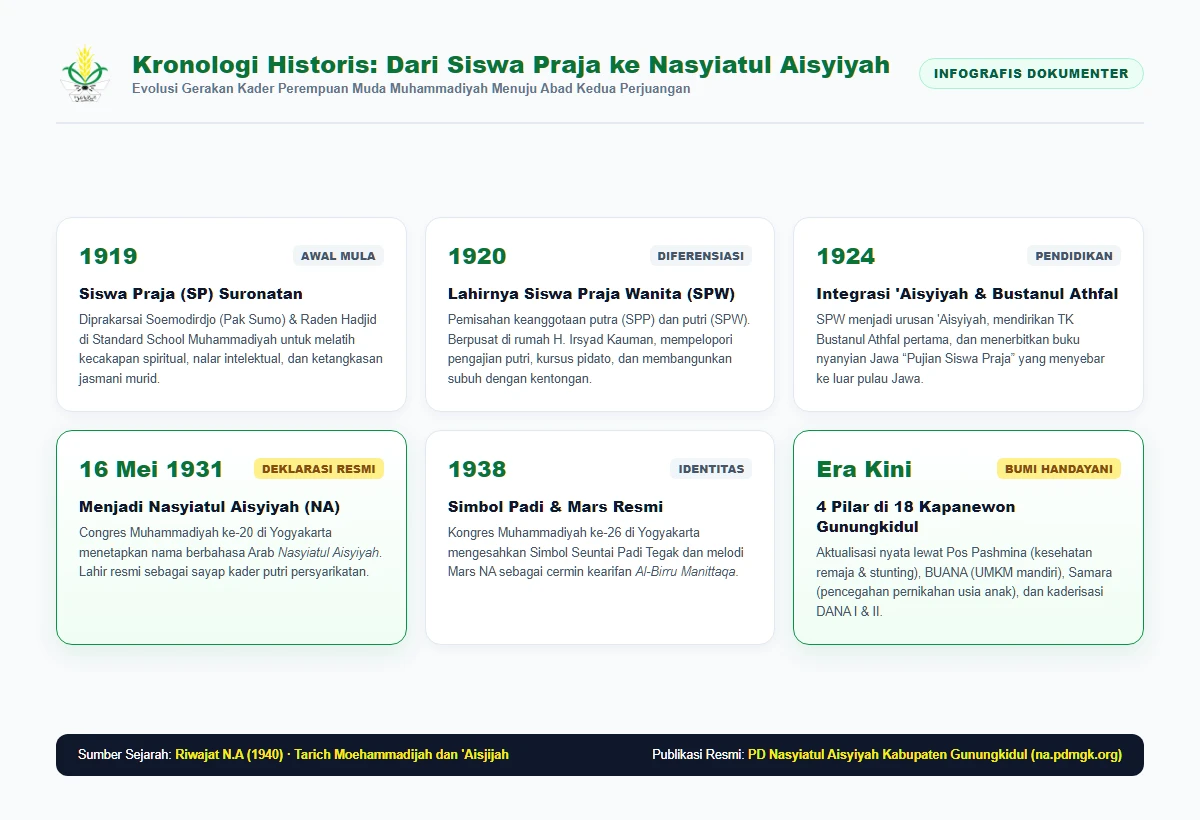
Task: Click description starting Kongres Muhammadiyah ke-26
Action: click(x=597, y=552)
